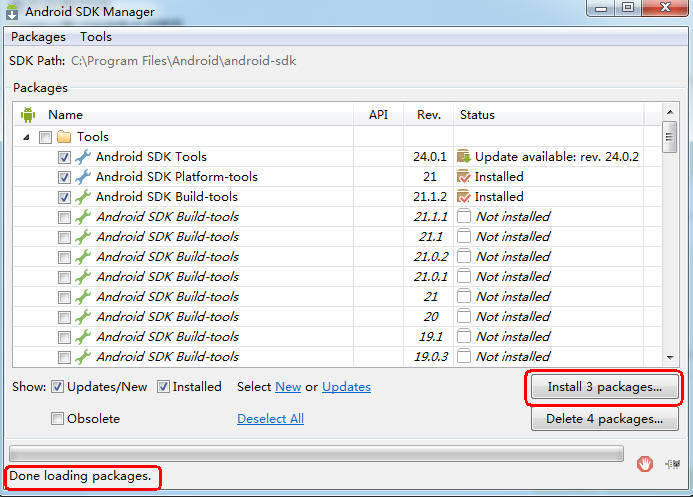Screen dimensions: 693x497
Task: Enable the Obsolete checkbox
Action: (x=57, y=418)
